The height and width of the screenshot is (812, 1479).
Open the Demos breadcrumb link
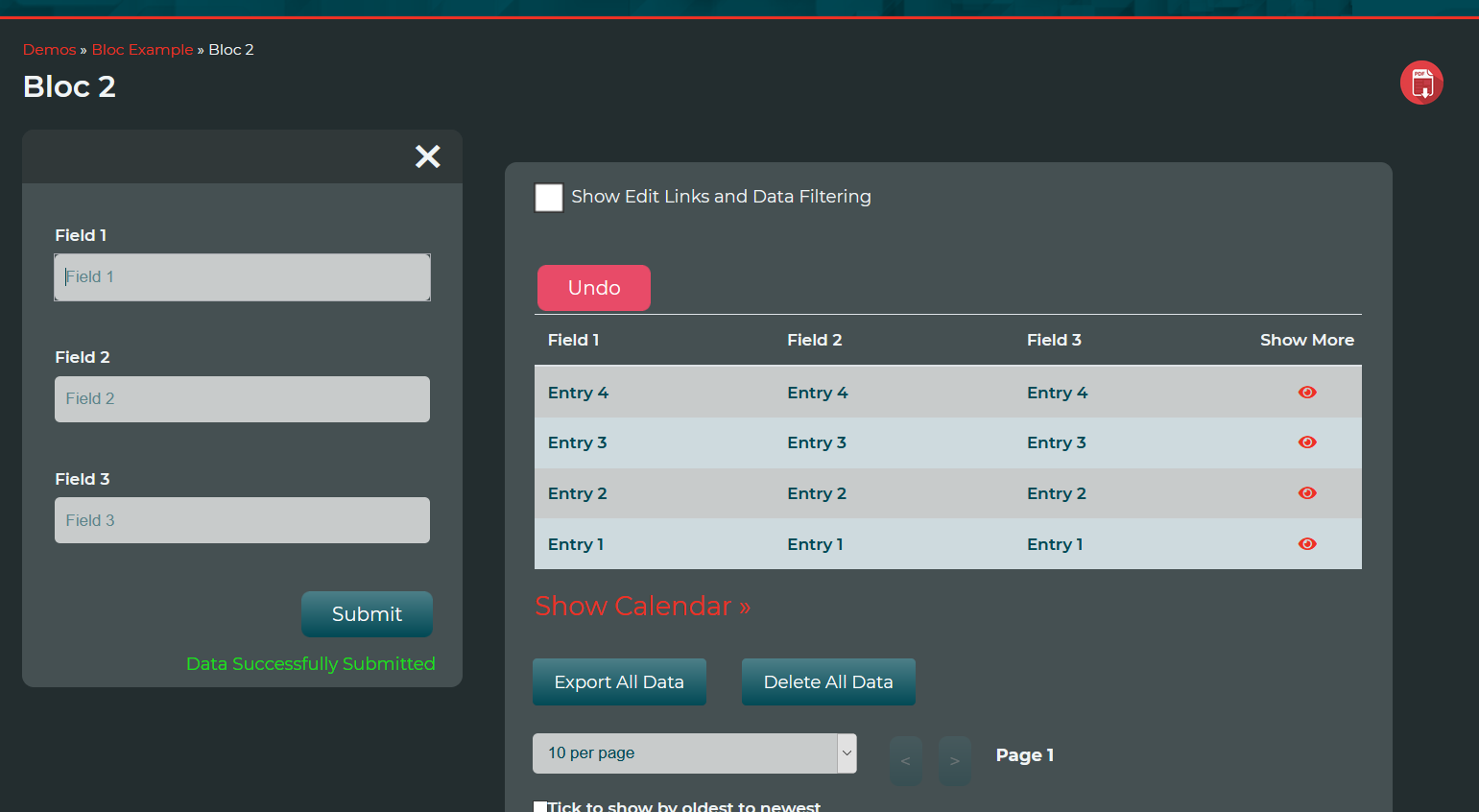pos(50,50)
